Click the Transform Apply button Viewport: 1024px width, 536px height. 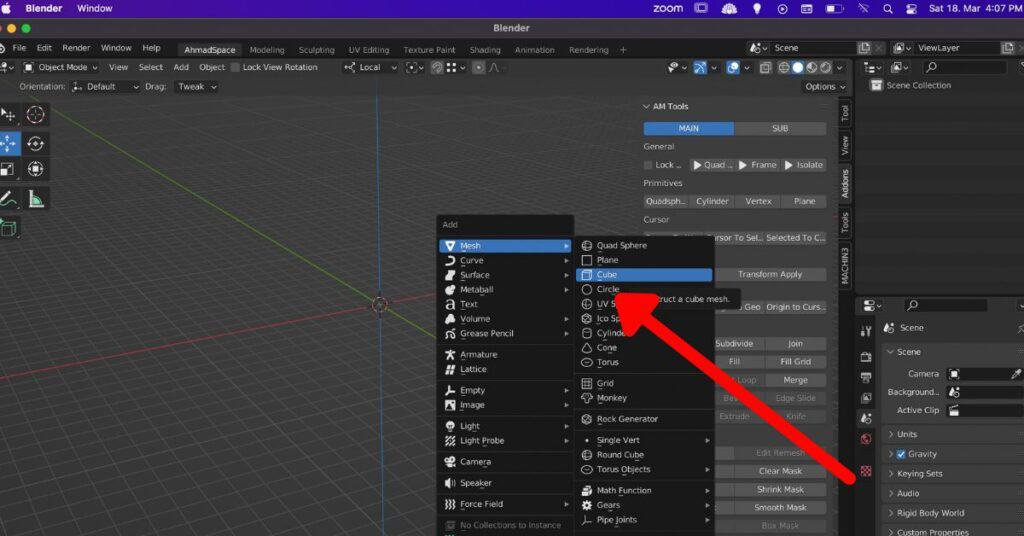coord(769,274)
